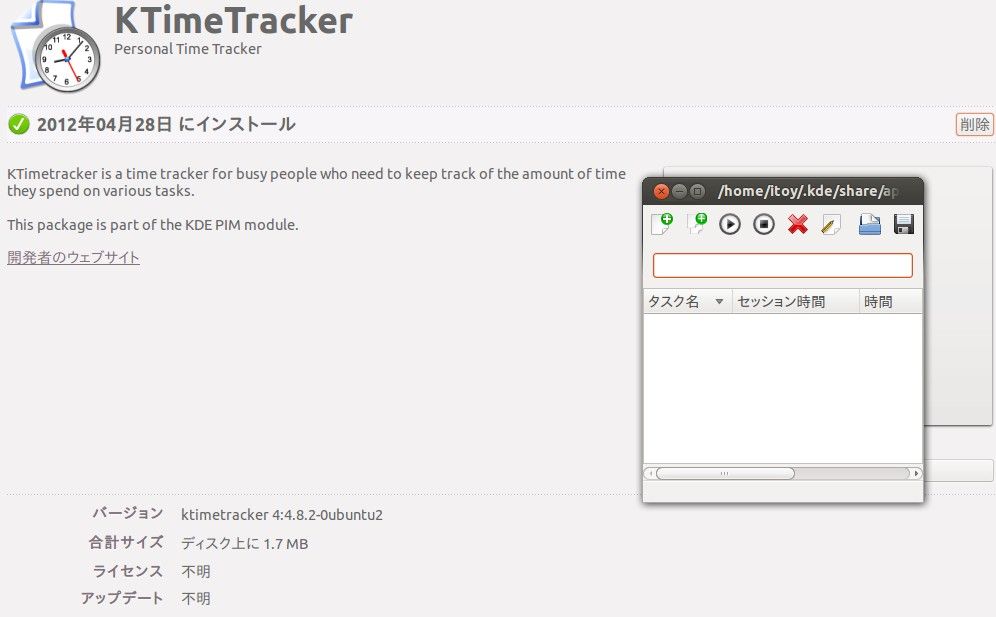The width and height of the screenshot is (996, 617).
Task: Sort by タスク名 column header
Action: pos(687,301)
